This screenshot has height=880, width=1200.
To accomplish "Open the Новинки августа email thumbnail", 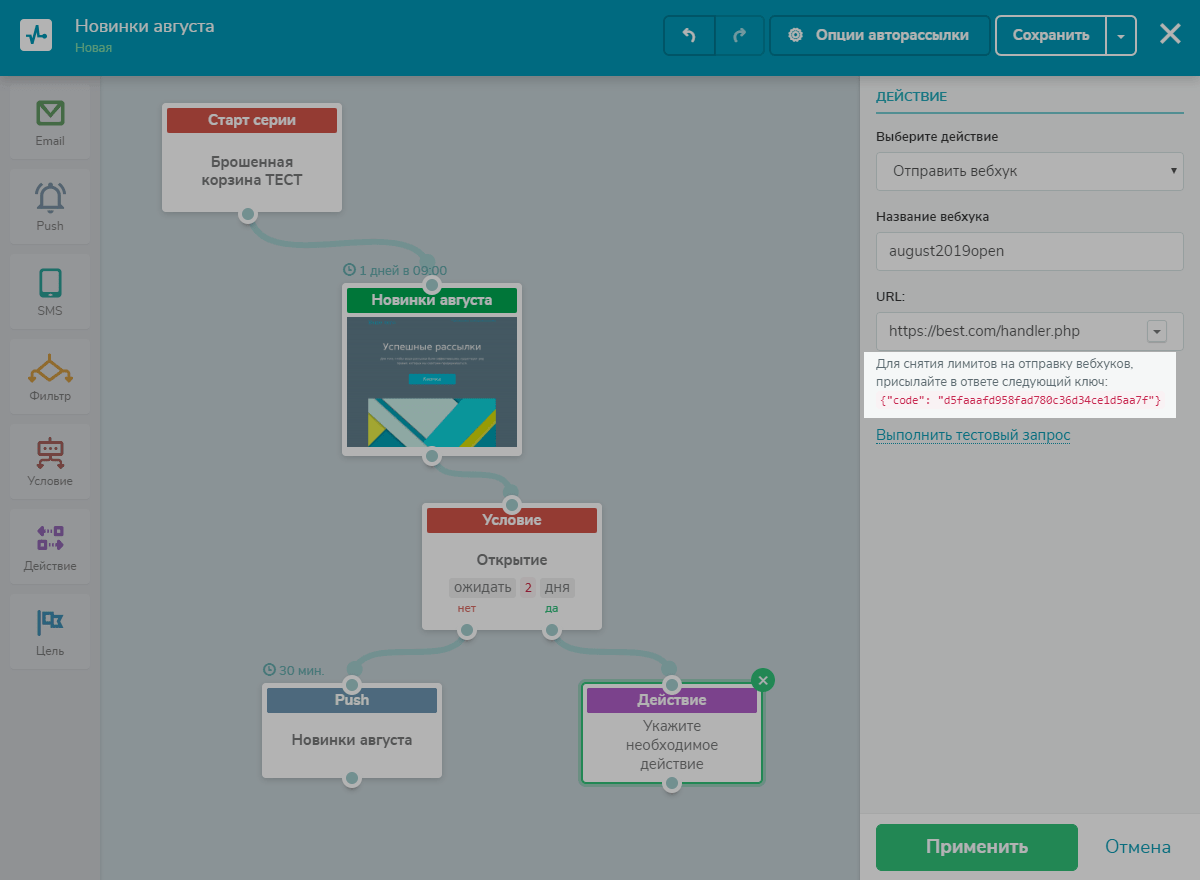I will [x=432, y=382].
